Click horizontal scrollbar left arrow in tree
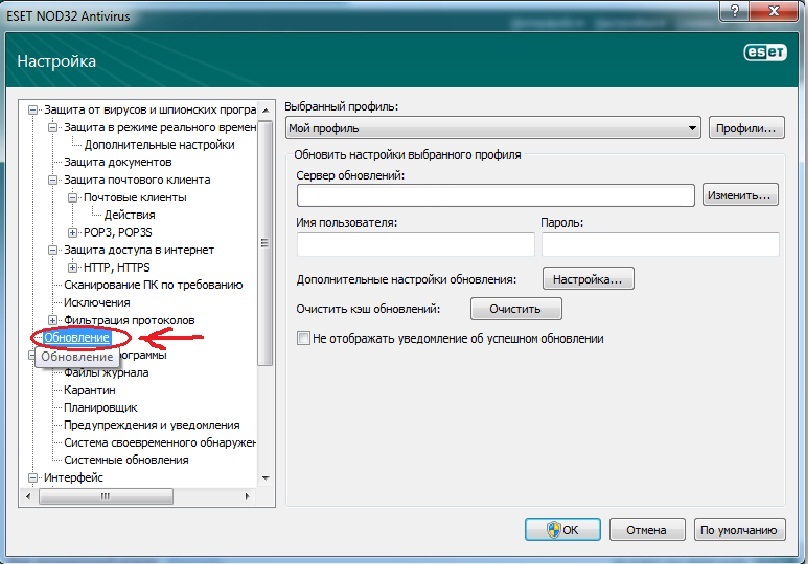808x564 pixels. [28, 496]
